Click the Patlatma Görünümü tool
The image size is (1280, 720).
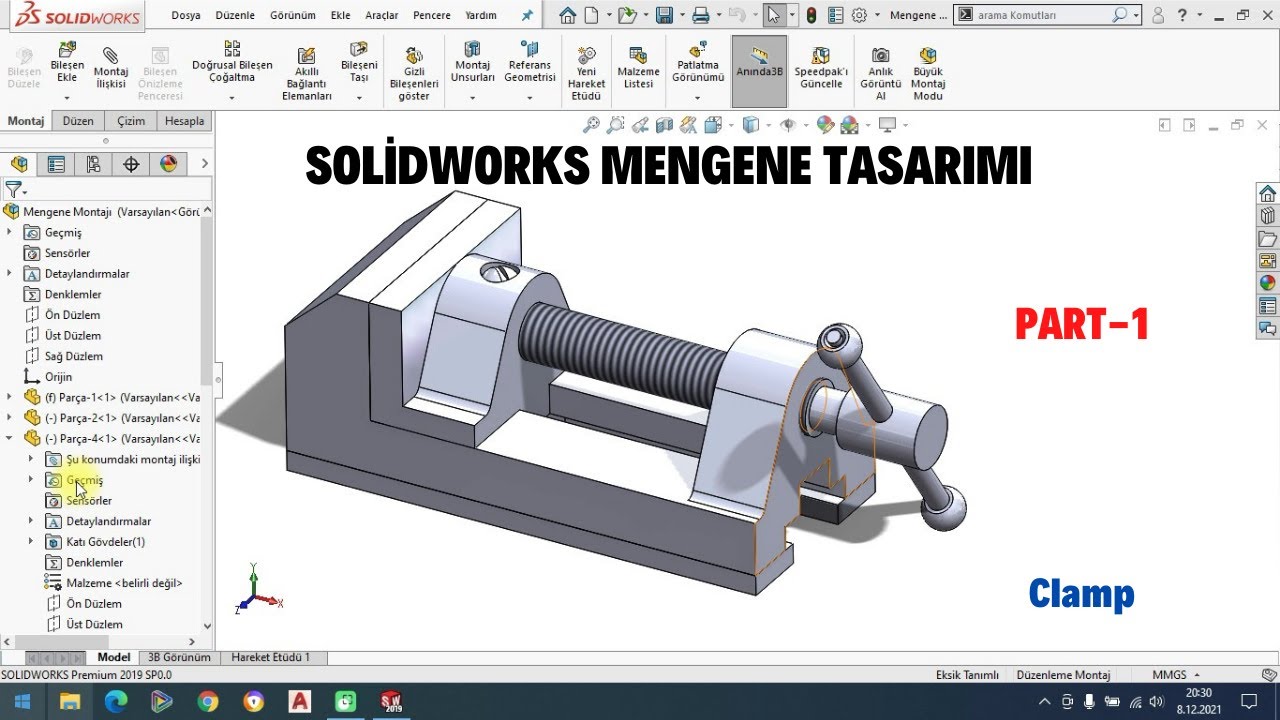point(698,63)
